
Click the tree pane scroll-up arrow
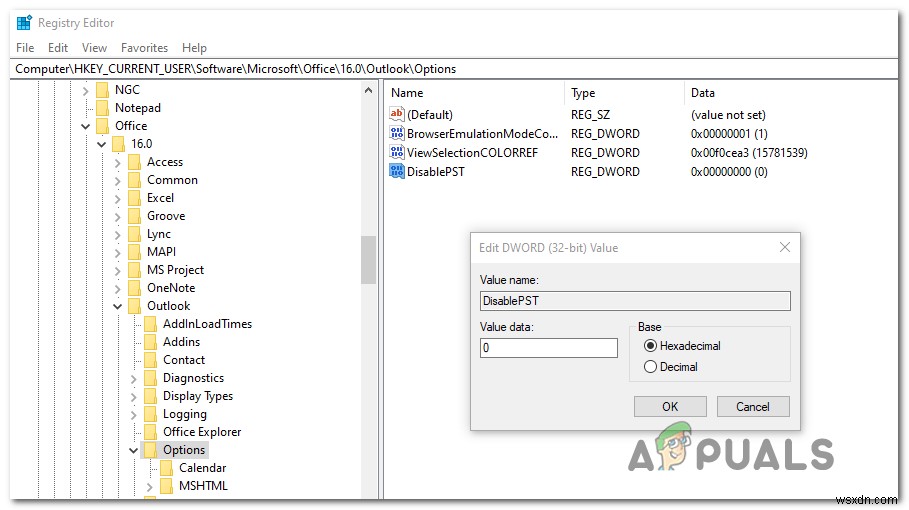(368, 90)
